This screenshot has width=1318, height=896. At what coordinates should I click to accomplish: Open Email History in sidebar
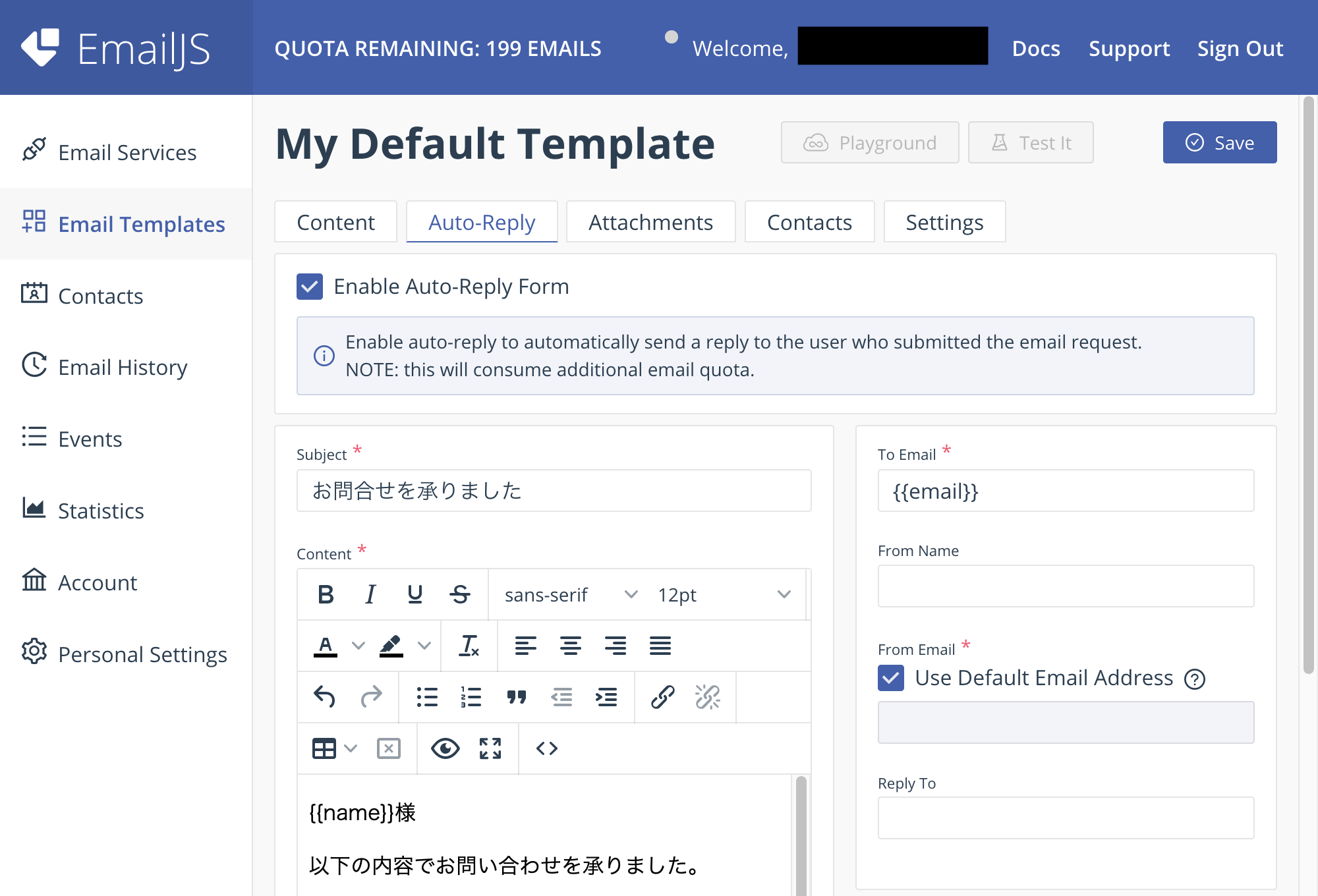123,367
